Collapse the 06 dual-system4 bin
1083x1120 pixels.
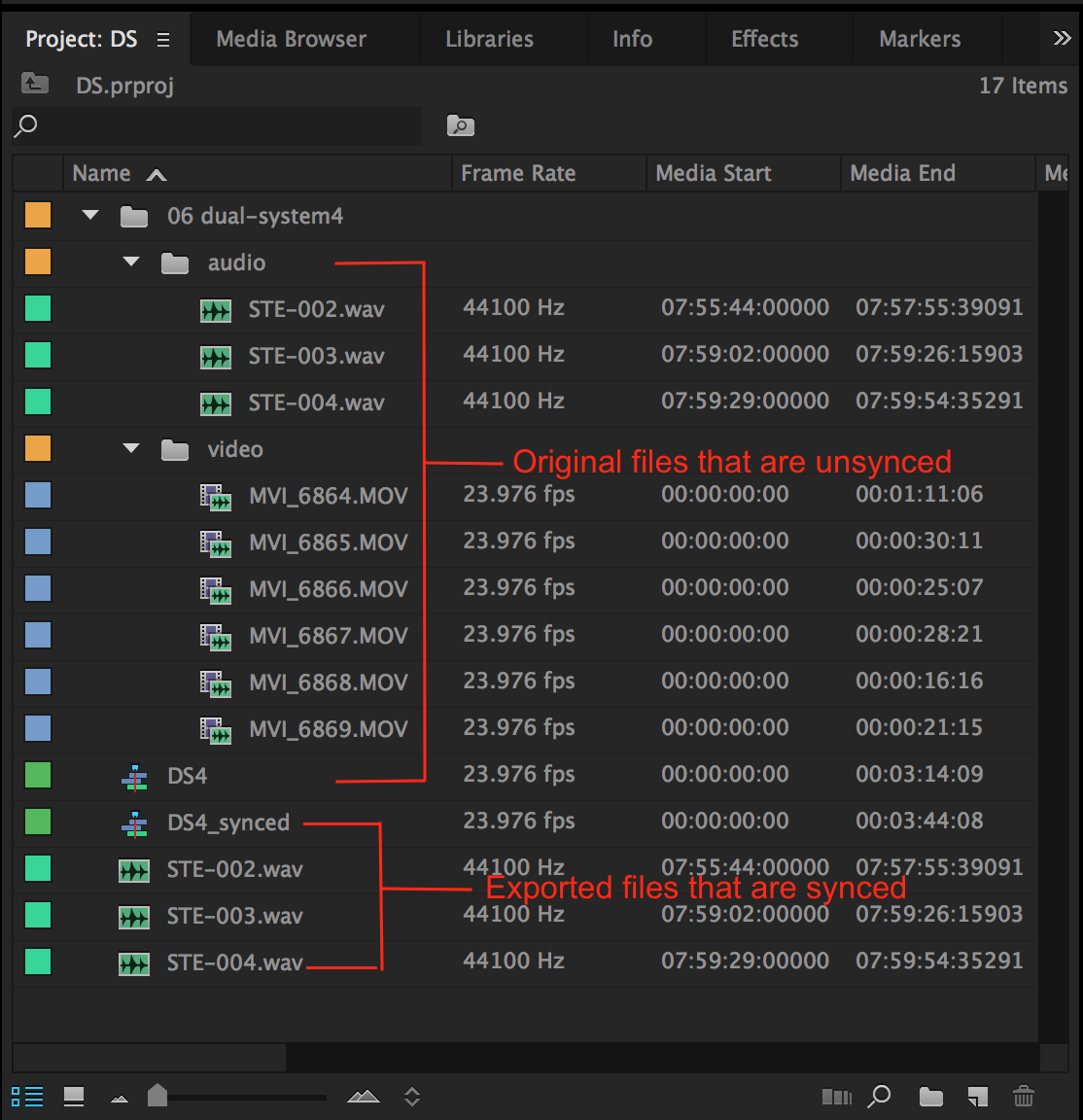pyautogui.click(x=90, y=216)
